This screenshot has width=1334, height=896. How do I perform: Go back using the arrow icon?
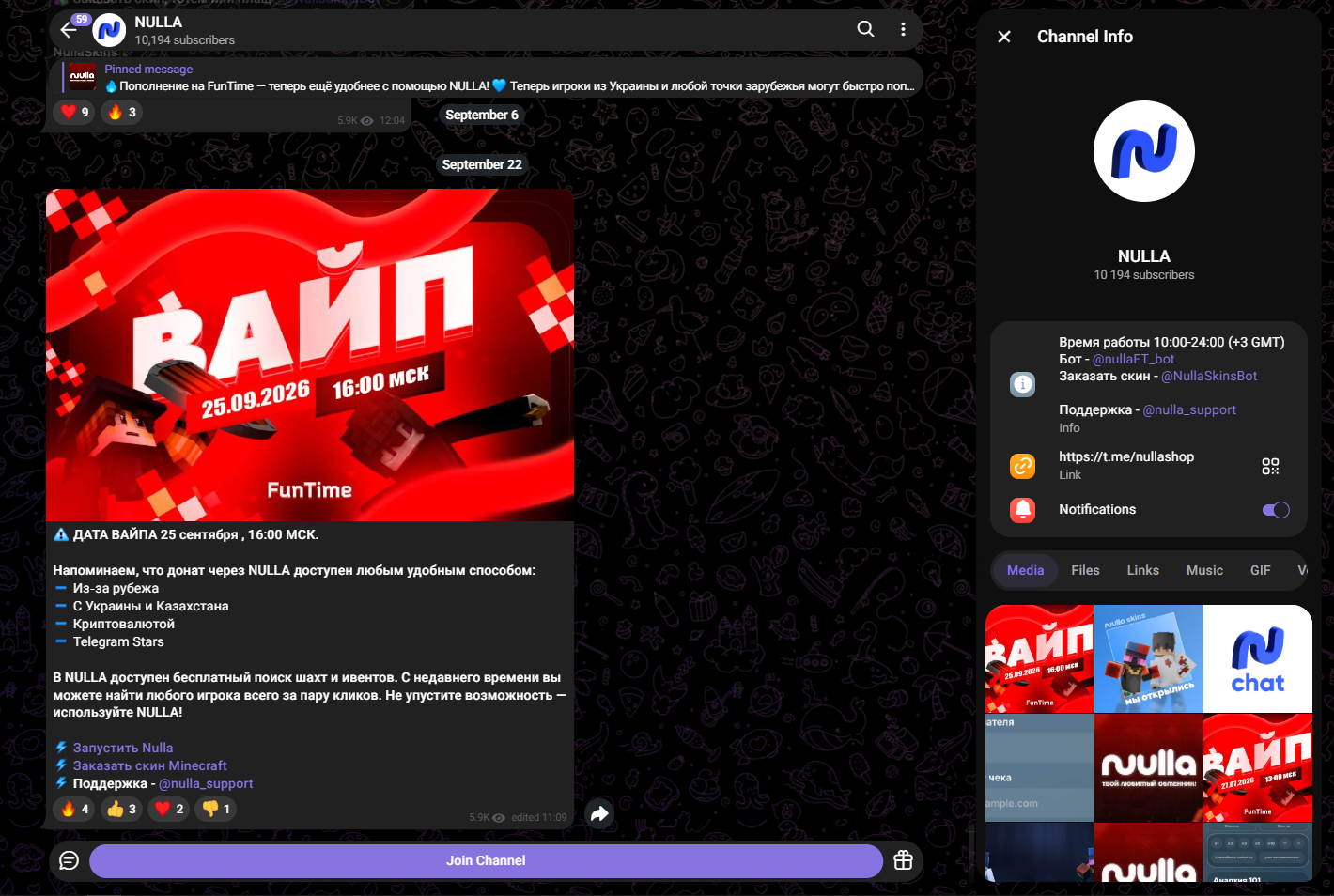pos(69,30)
